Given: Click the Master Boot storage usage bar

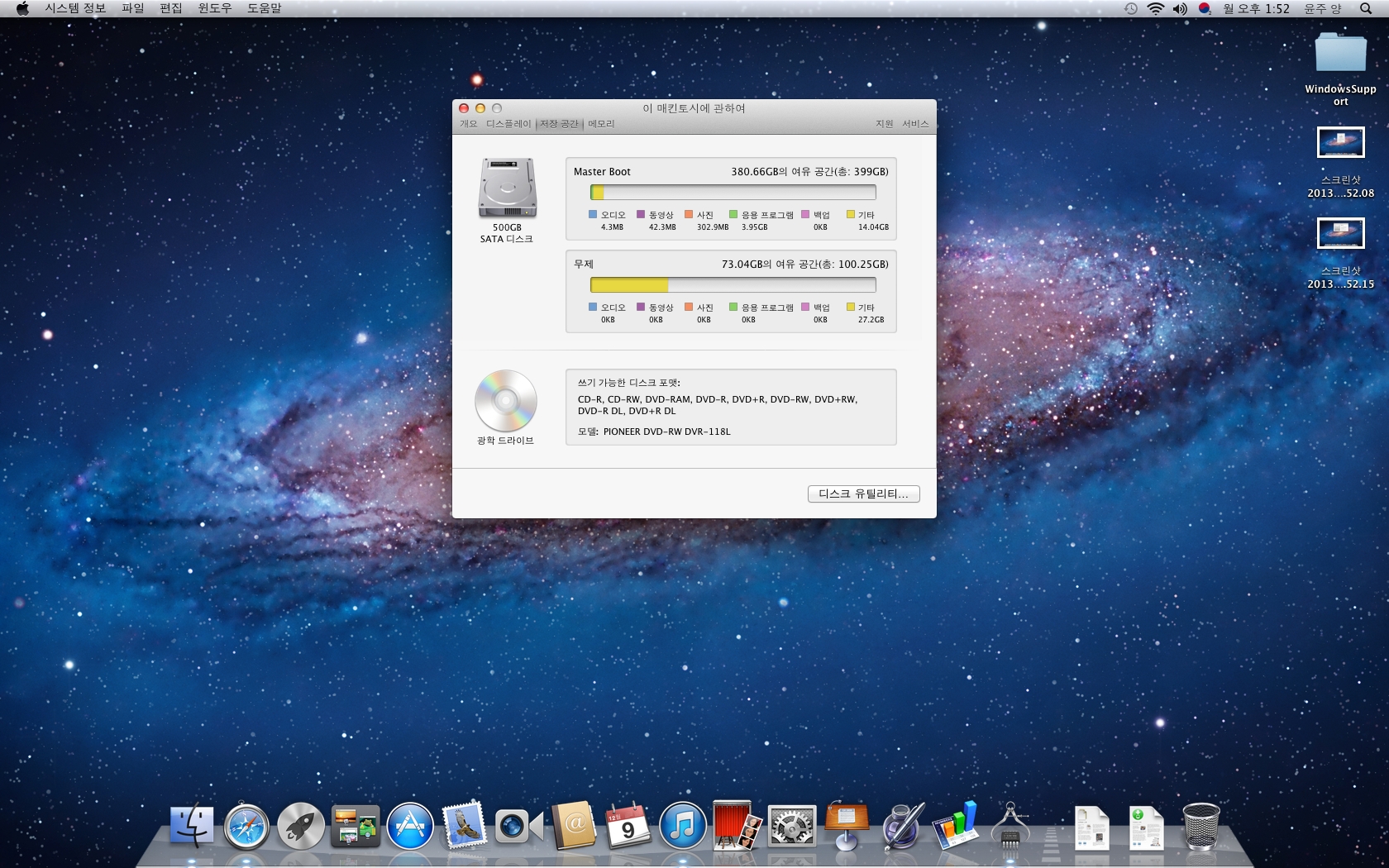Looking at the screenshot, I should click(733, 193).
